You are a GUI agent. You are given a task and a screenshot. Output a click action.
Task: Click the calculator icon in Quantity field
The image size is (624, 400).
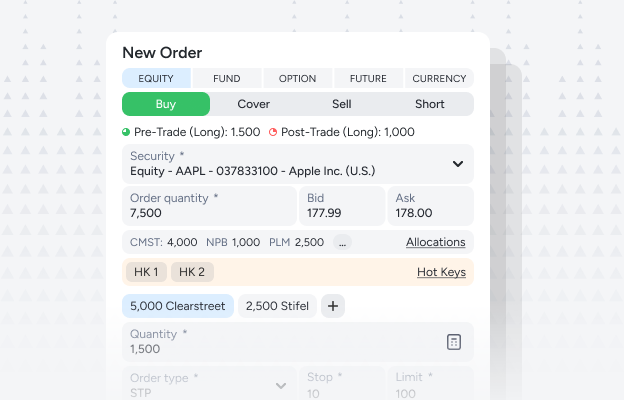(454, 342)
